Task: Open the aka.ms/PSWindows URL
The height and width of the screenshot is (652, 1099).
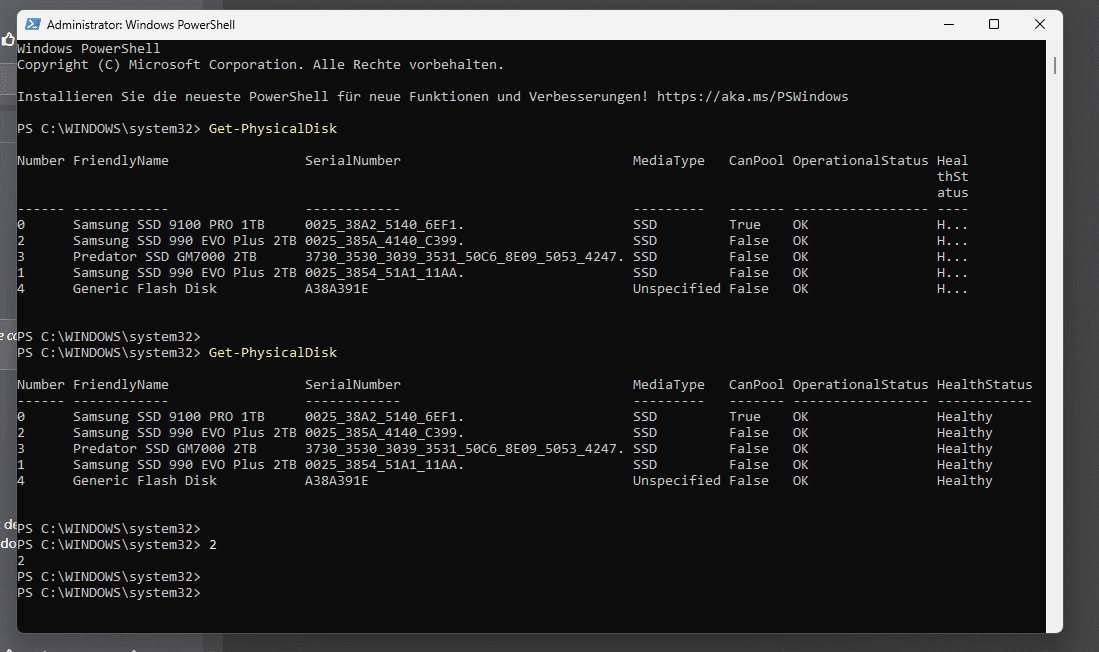Action: [752, 97]
